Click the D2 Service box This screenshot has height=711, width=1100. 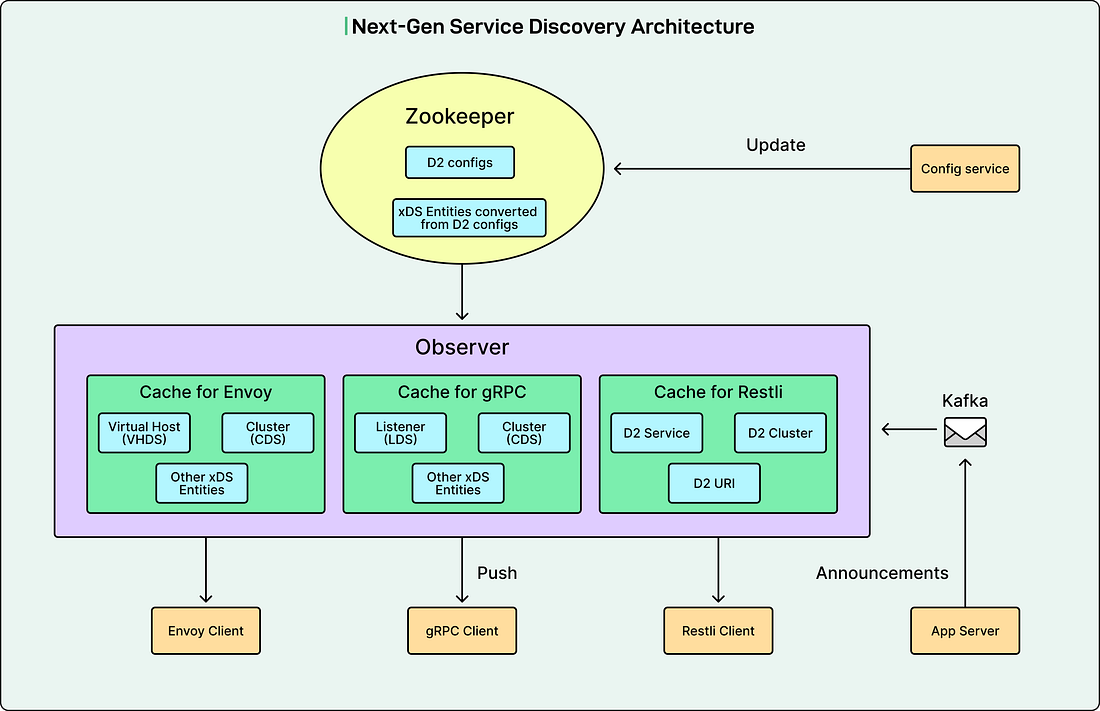[656, 433]
